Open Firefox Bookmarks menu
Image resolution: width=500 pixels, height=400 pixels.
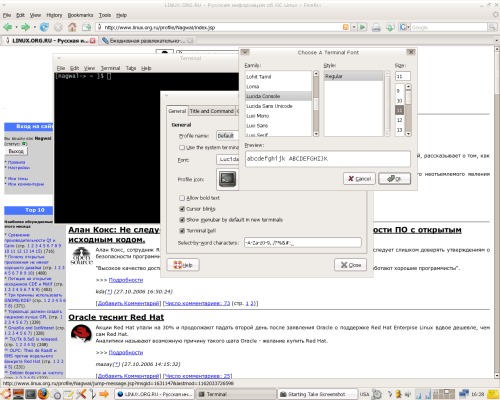tap(80, 15)
